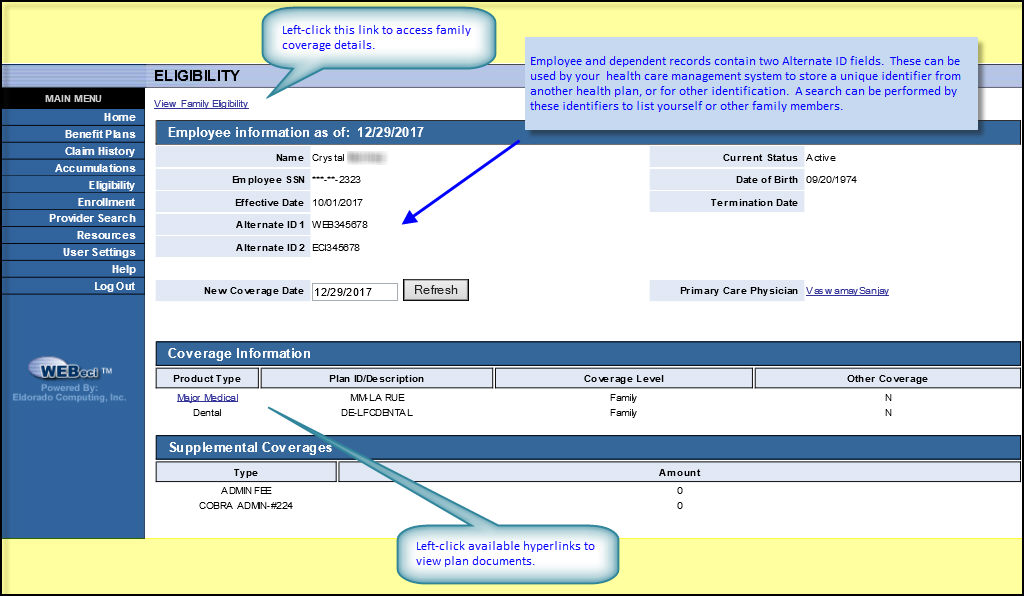Click Log Out in the sidebar
Viewport: 1024px width, 596px height.
click(114, 286)
